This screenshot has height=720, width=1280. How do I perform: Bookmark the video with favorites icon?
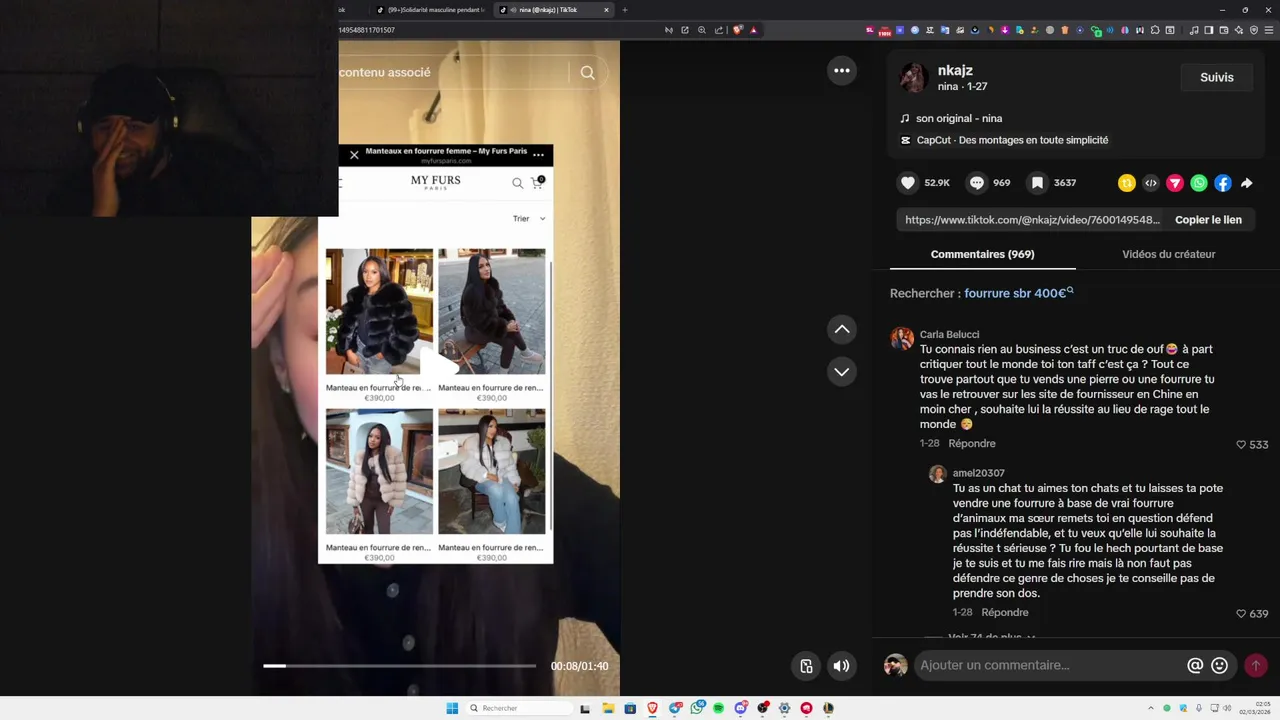coord(1038,183)
